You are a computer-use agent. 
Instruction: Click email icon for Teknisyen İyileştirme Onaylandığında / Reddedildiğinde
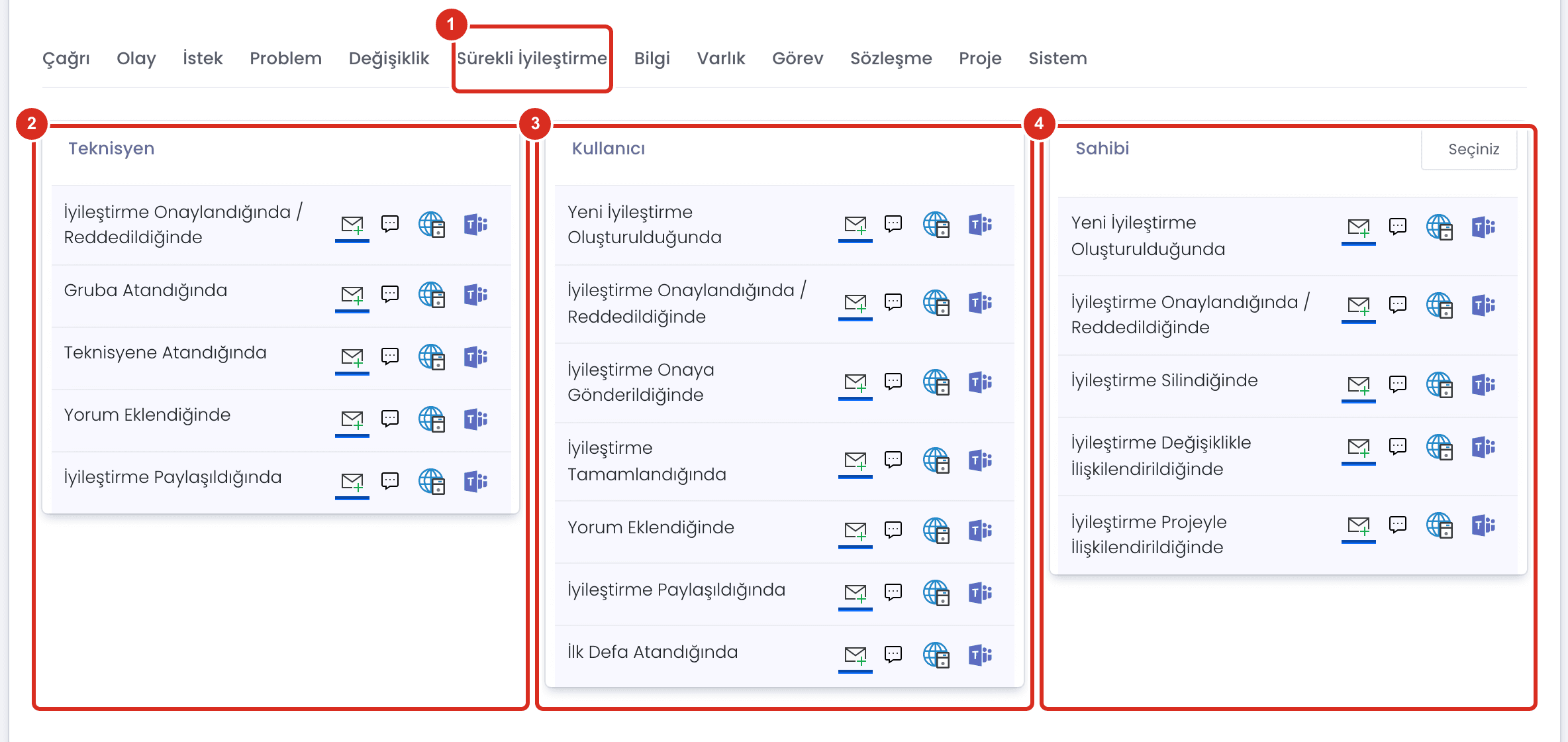(x=352, y=225)
